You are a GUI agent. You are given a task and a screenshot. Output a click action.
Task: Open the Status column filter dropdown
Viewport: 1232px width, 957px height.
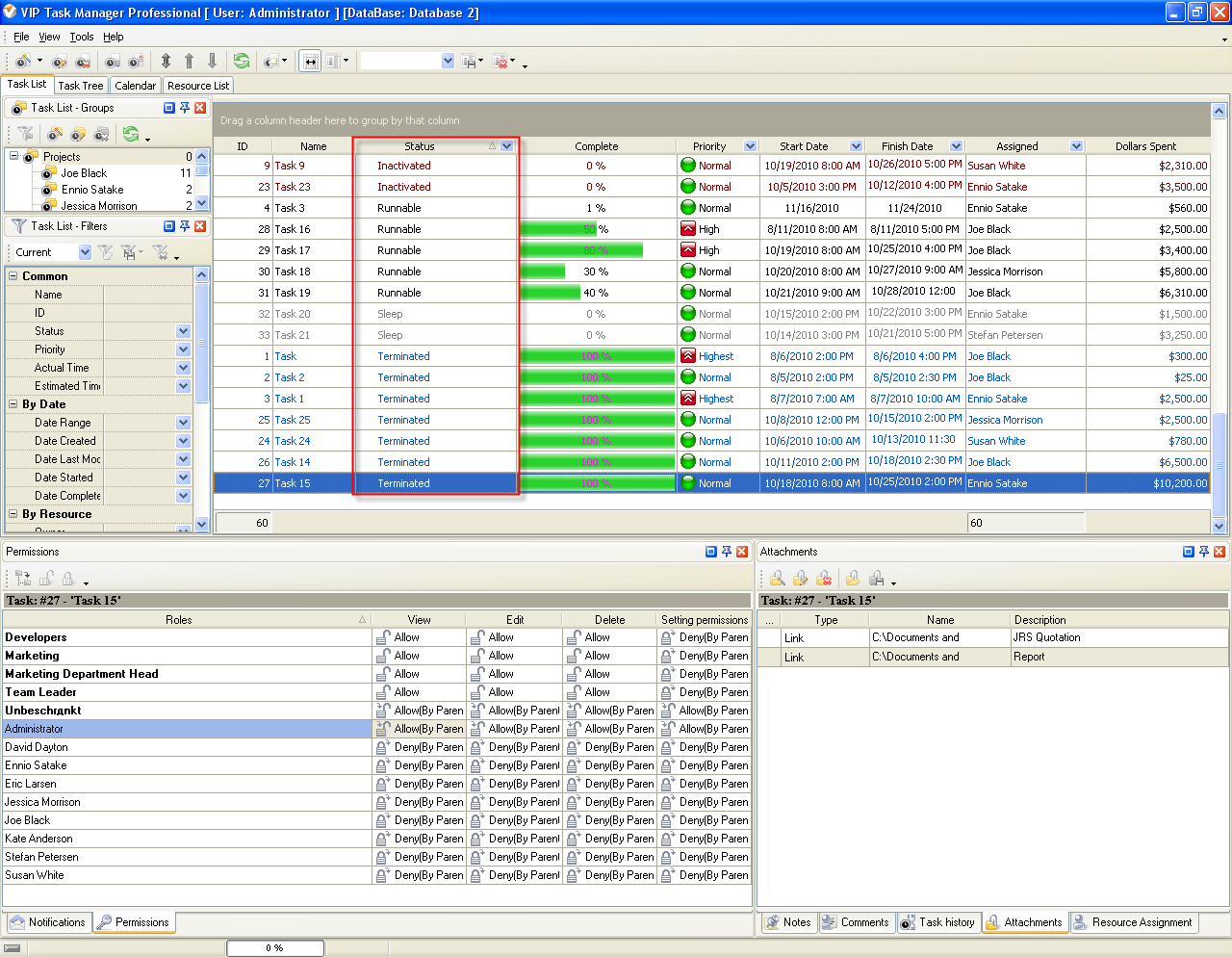[507, 146]
